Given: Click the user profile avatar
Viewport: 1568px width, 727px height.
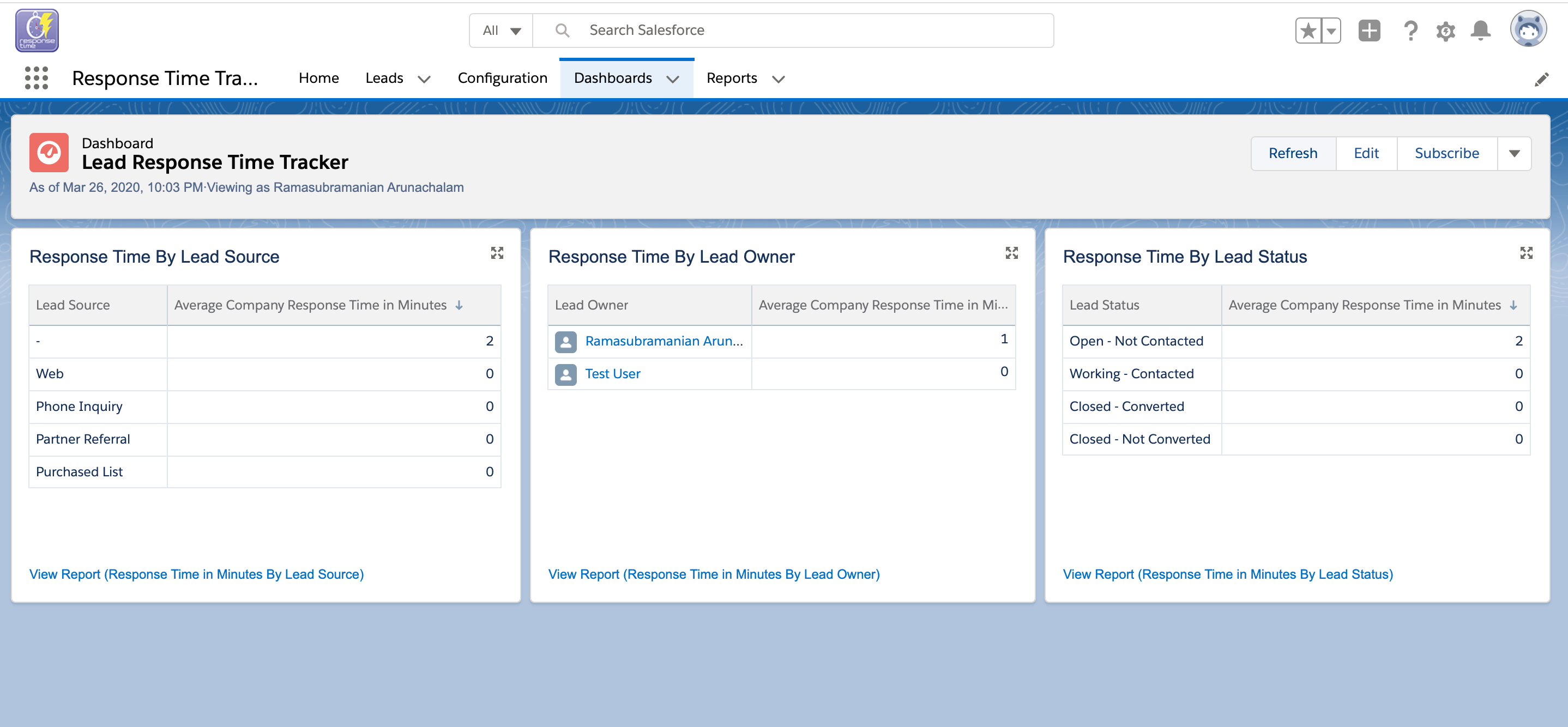Looking at the screenshot, I should tap(1527, 29).
